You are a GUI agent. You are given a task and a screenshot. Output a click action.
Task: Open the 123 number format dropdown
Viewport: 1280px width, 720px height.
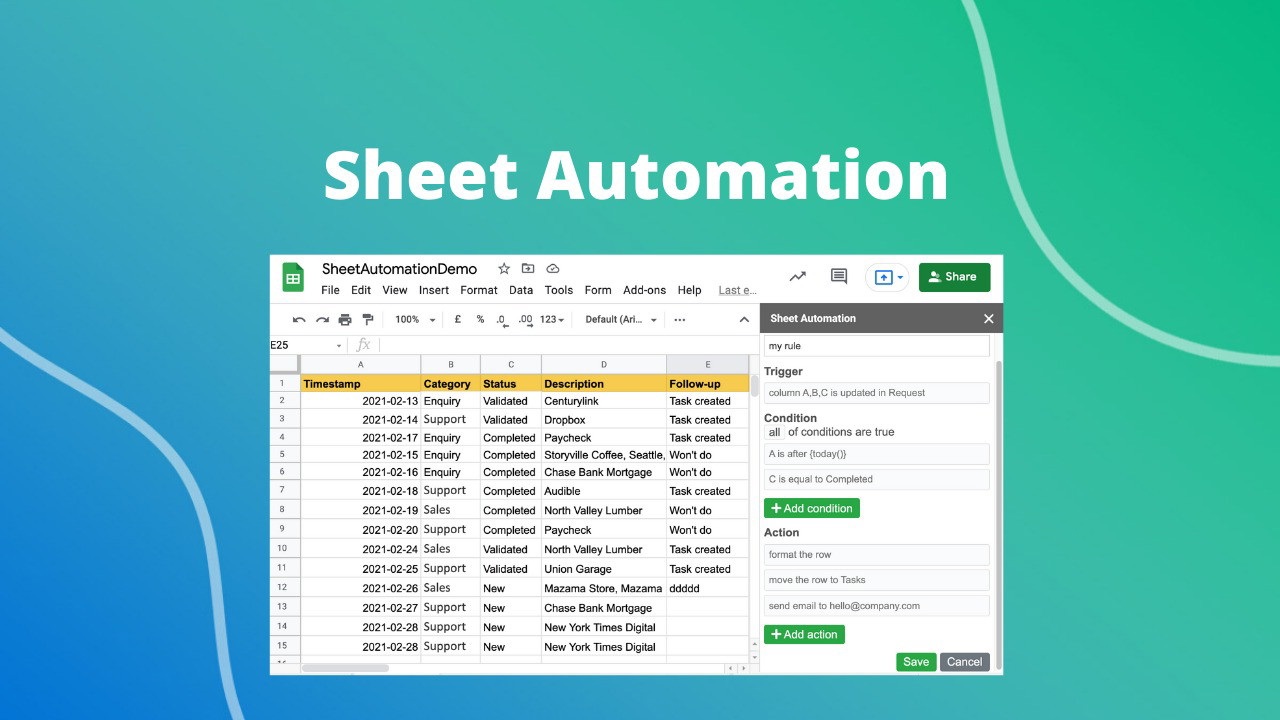pos(553,320)
